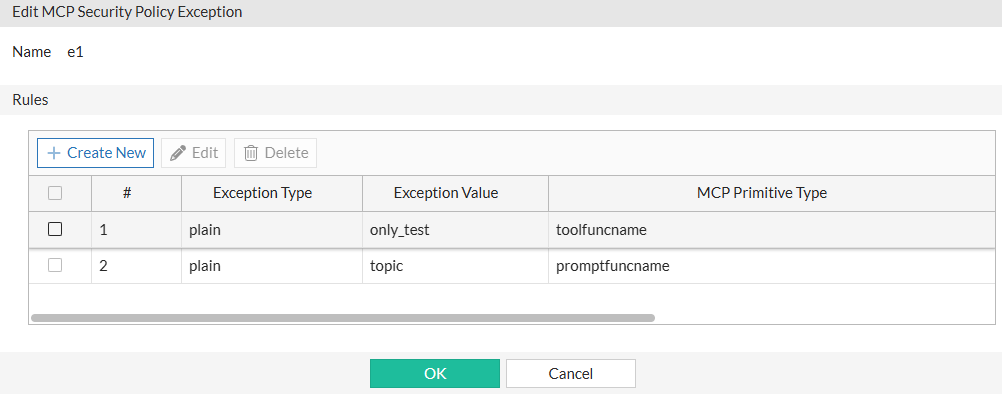Click the Name value e1
The width and height of the screenshot is (1002, 404).
pyautogui.click(x=74, y=52)
